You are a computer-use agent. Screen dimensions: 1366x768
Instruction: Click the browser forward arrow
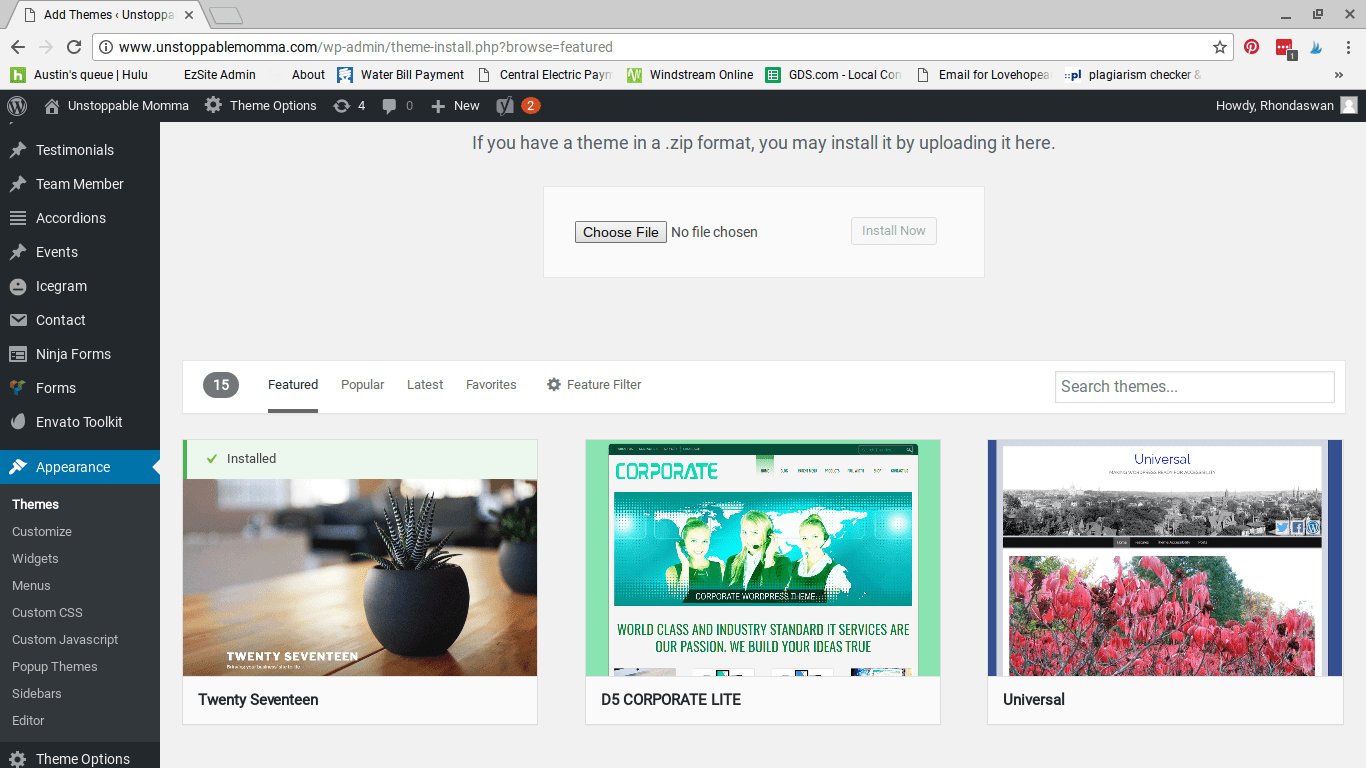pyautogui.click(x=46, y=47)
